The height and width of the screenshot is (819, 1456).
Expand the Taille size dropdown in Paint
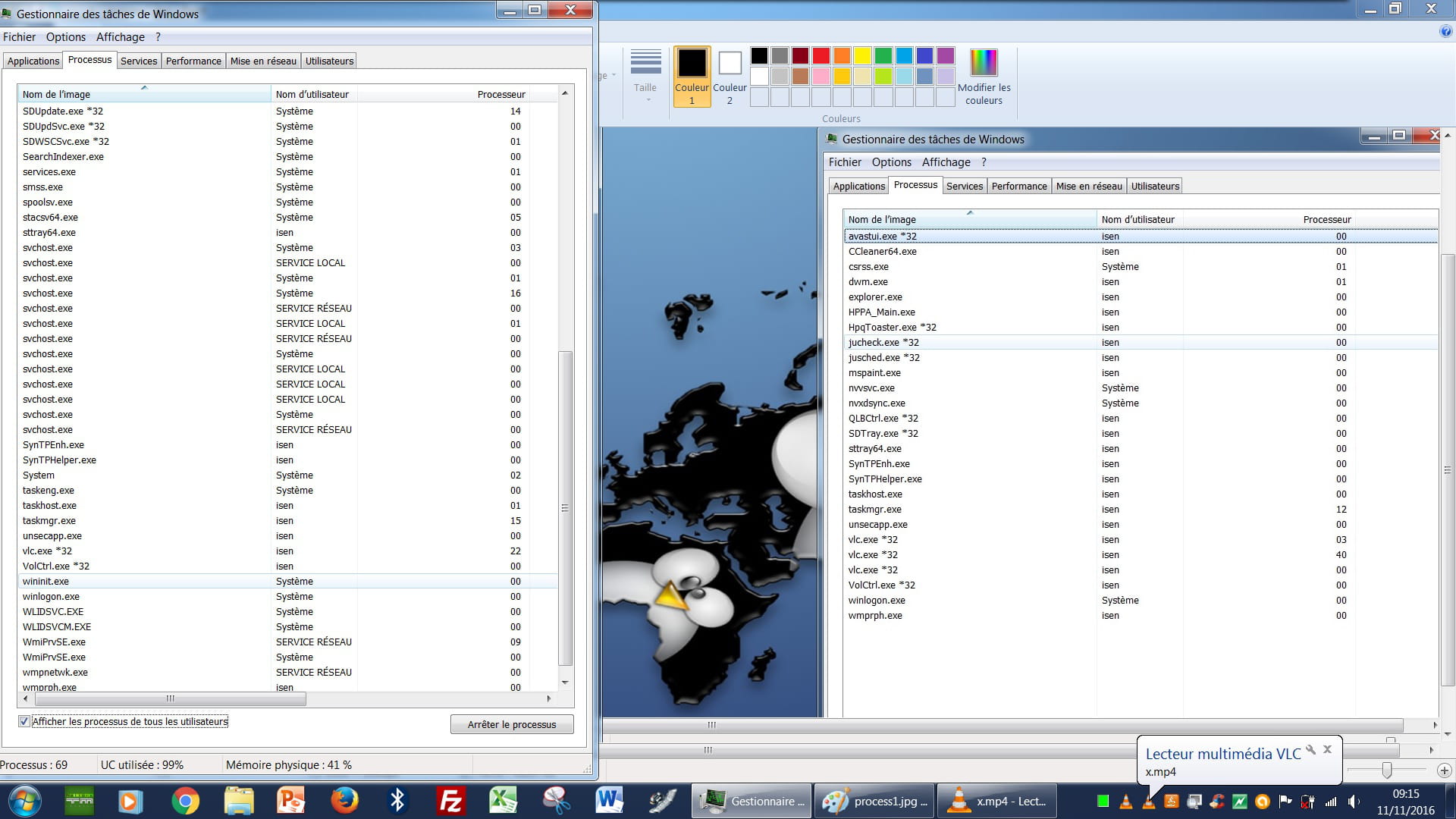645,77
